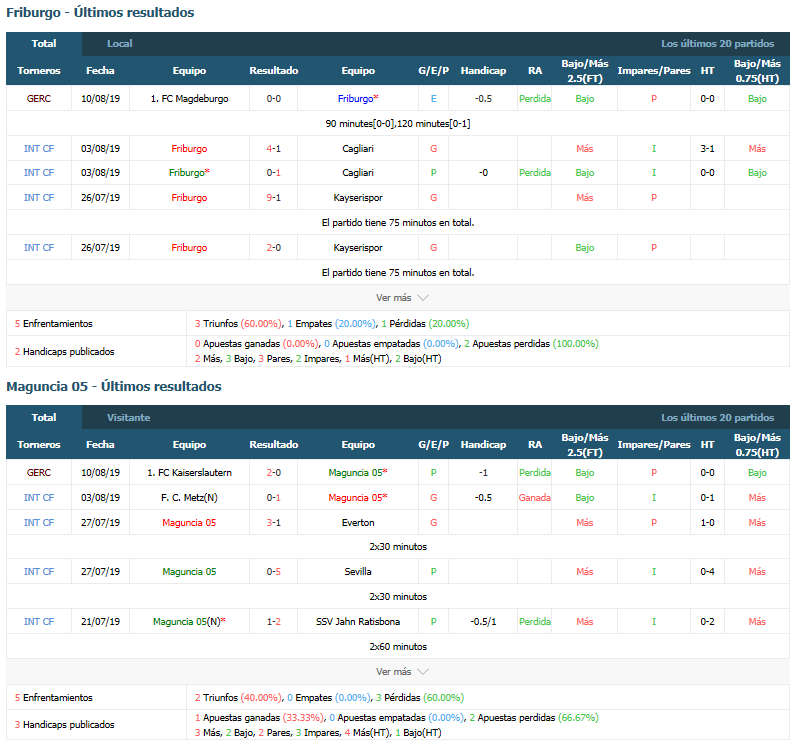Select the Maguncia 05 - Últimos resultados heading
This screenshot has width=808, height=744.
coord(114,386)
